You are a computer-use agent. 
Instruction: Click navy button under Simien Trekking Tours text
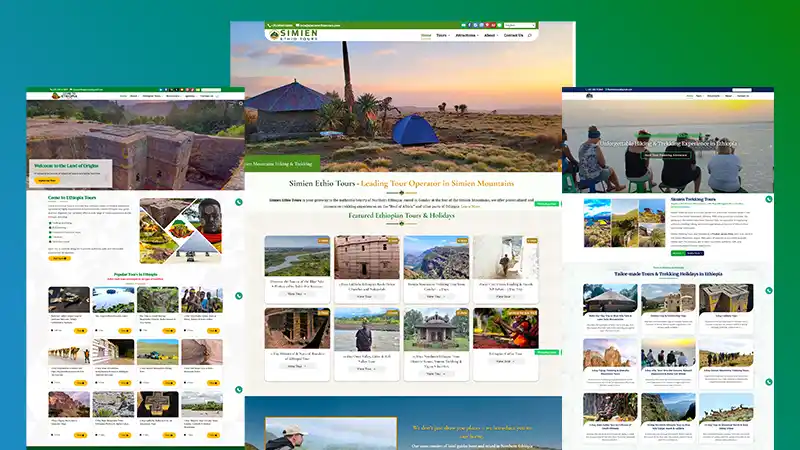tap(695, 253)
